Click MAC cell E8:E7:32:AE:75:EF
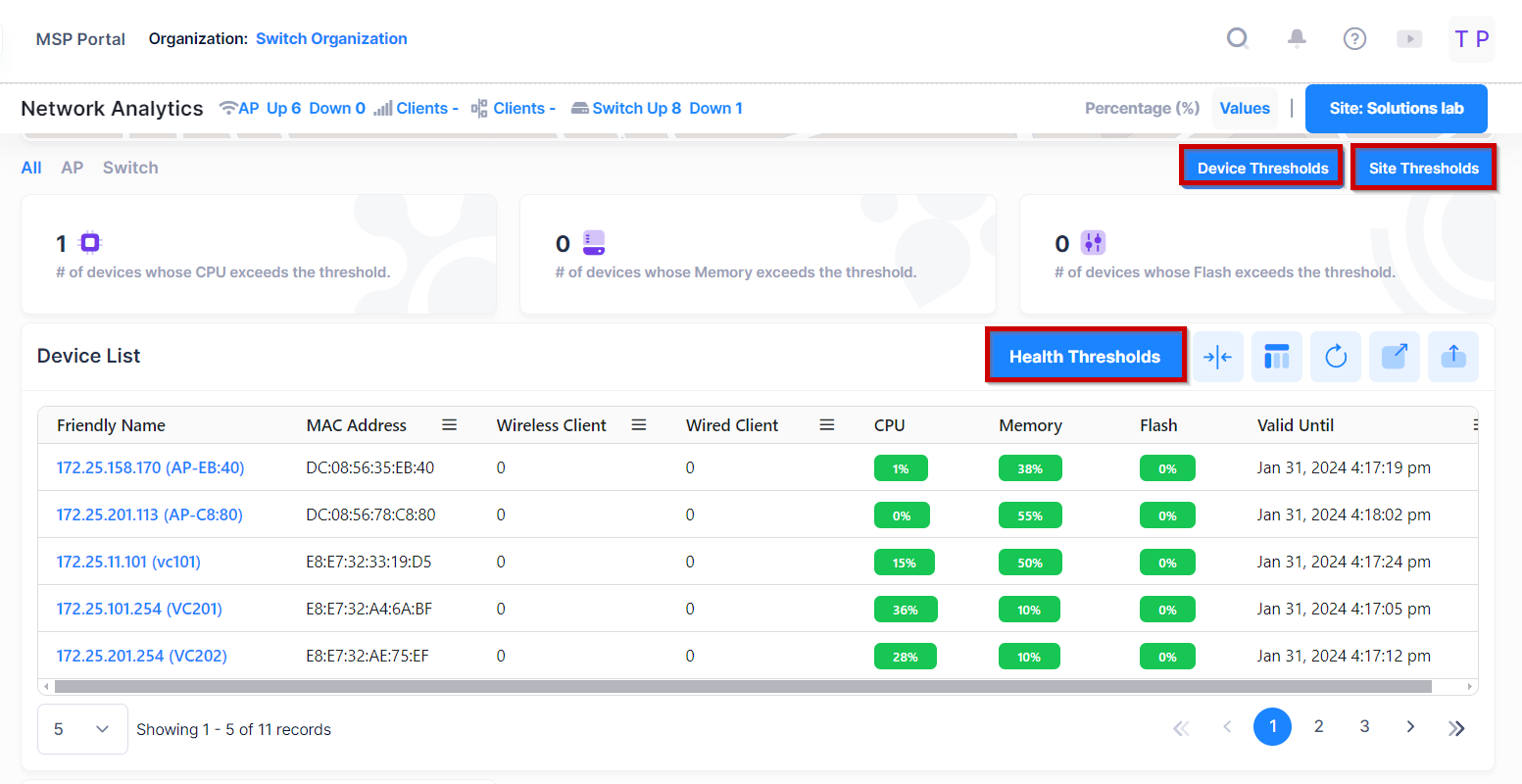The width and height of the screenshot is (1522, 784). tap(367, 656)
